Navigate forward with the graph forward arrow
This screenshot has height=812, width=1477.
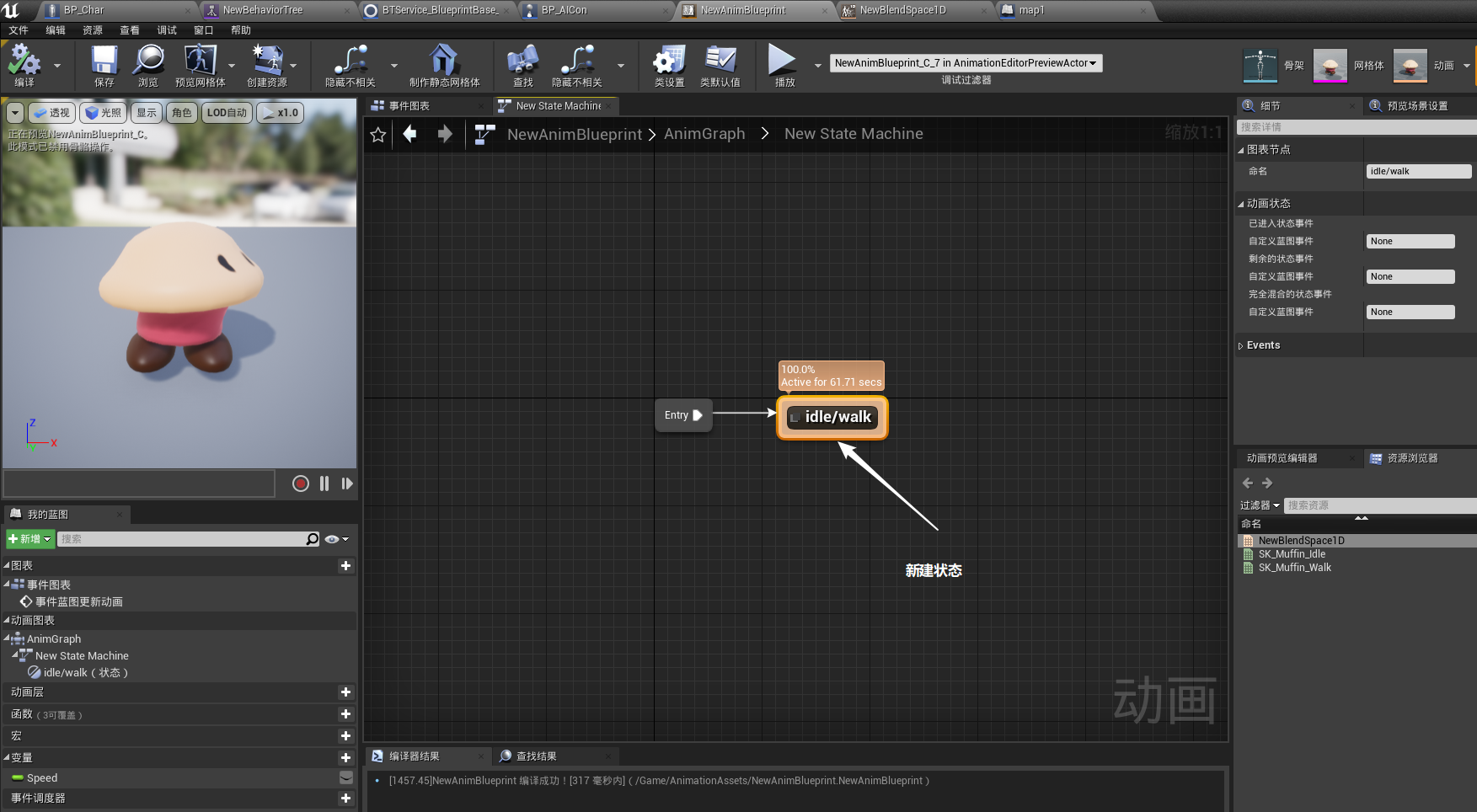[445, 134]
